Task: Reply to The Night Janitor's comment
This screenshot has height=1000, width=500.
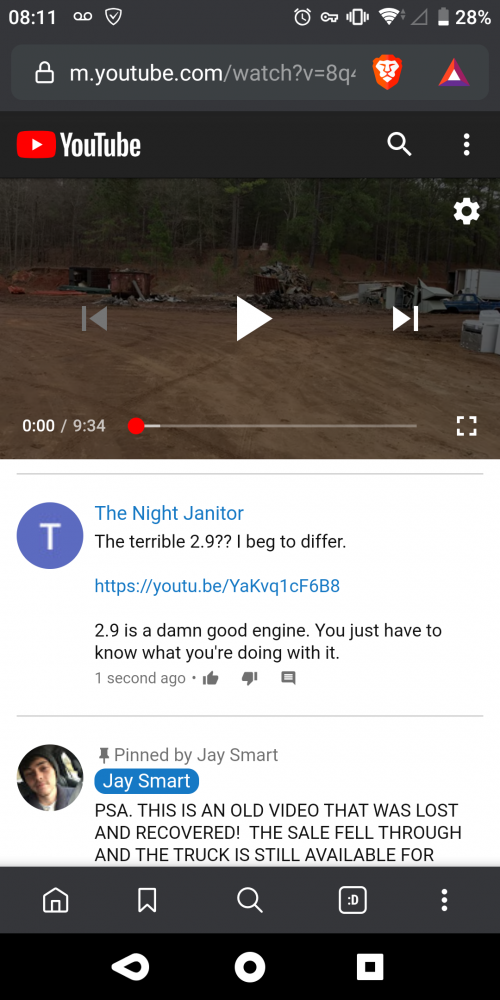Action: point(288,679)
